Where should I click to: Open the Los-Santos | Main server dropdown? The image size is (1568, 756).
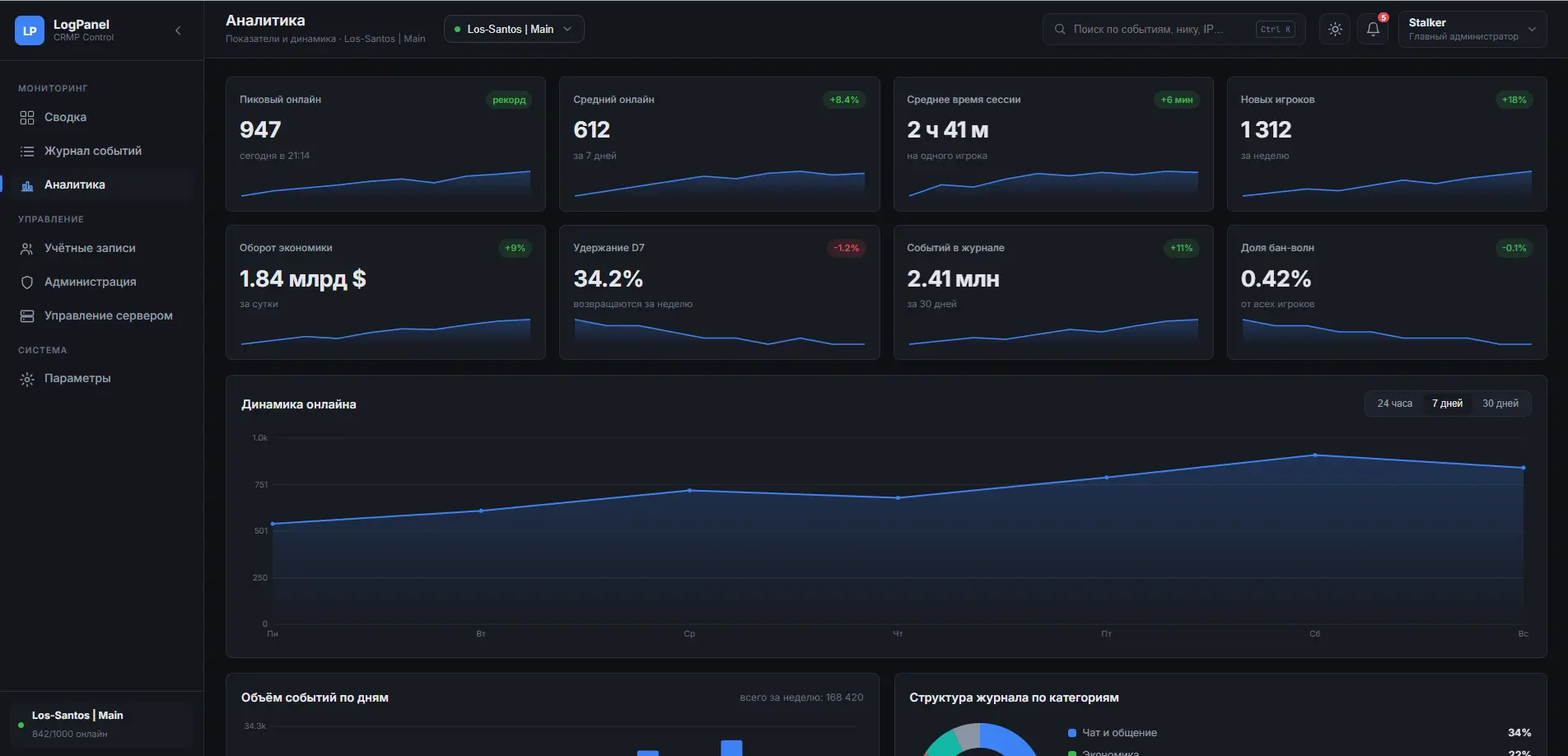pos(514,29)
